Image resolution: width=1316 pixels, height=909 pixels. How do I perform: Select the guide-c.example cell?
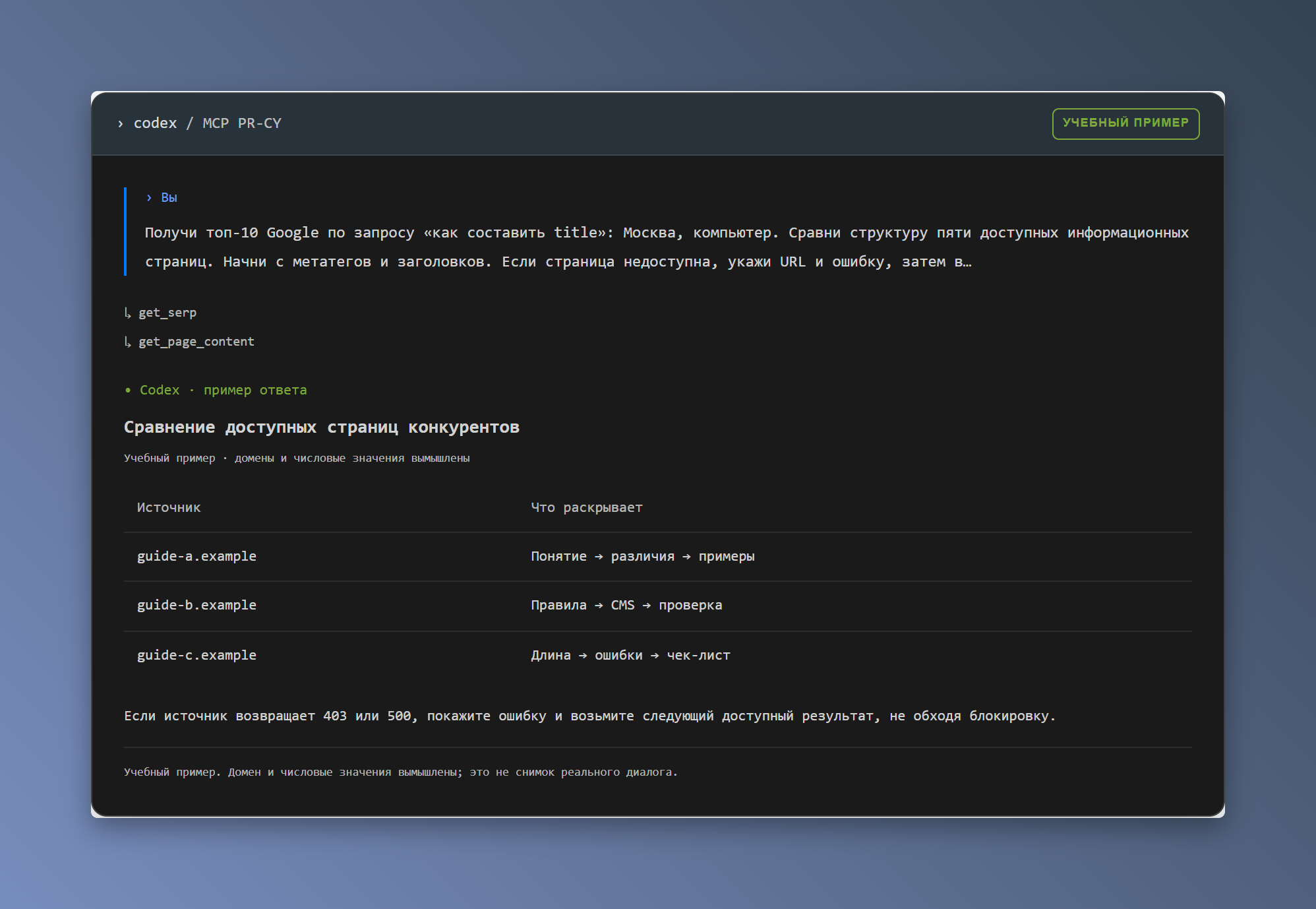coord(196,655)
